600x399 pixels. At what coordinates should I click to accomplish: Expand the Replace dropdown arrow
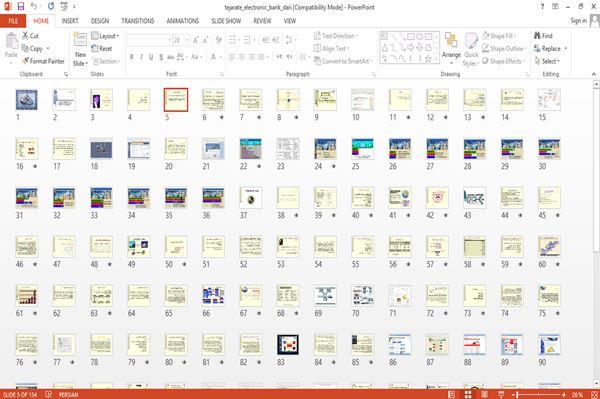pos(566,49)
